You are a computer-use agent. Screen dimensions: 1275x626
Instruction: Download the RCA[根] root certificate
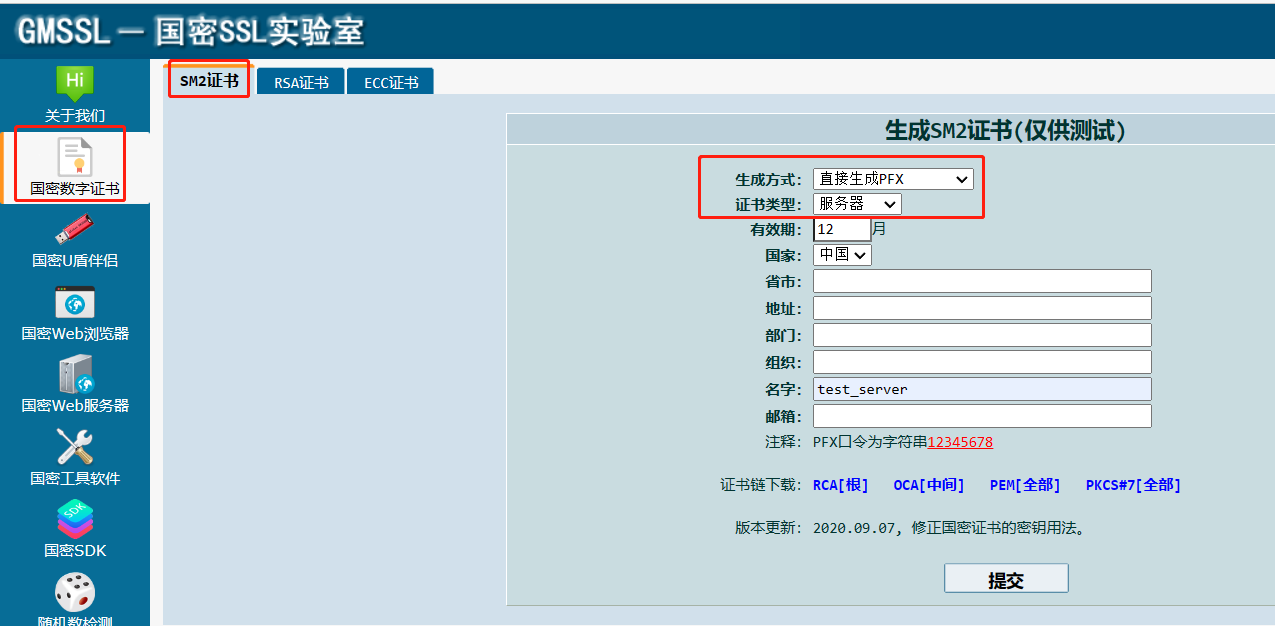(x=839, y=484)
